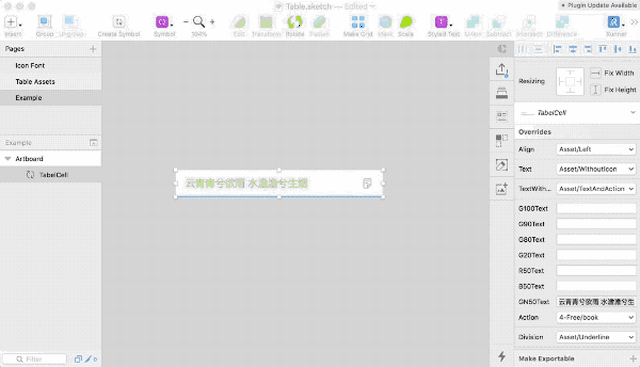Open the purple Symbol toolbar icon
This screenshot has height=367, width=640.
162,22
